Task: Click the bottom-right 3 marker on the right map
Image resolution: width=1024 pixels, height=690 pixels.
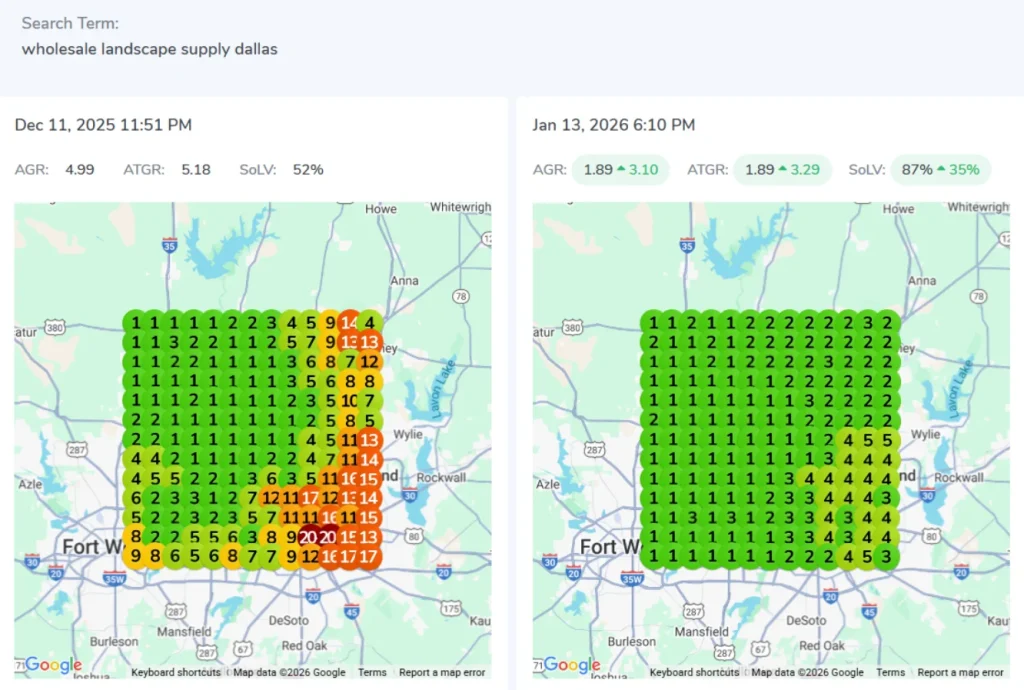Action: coord(886,555)
